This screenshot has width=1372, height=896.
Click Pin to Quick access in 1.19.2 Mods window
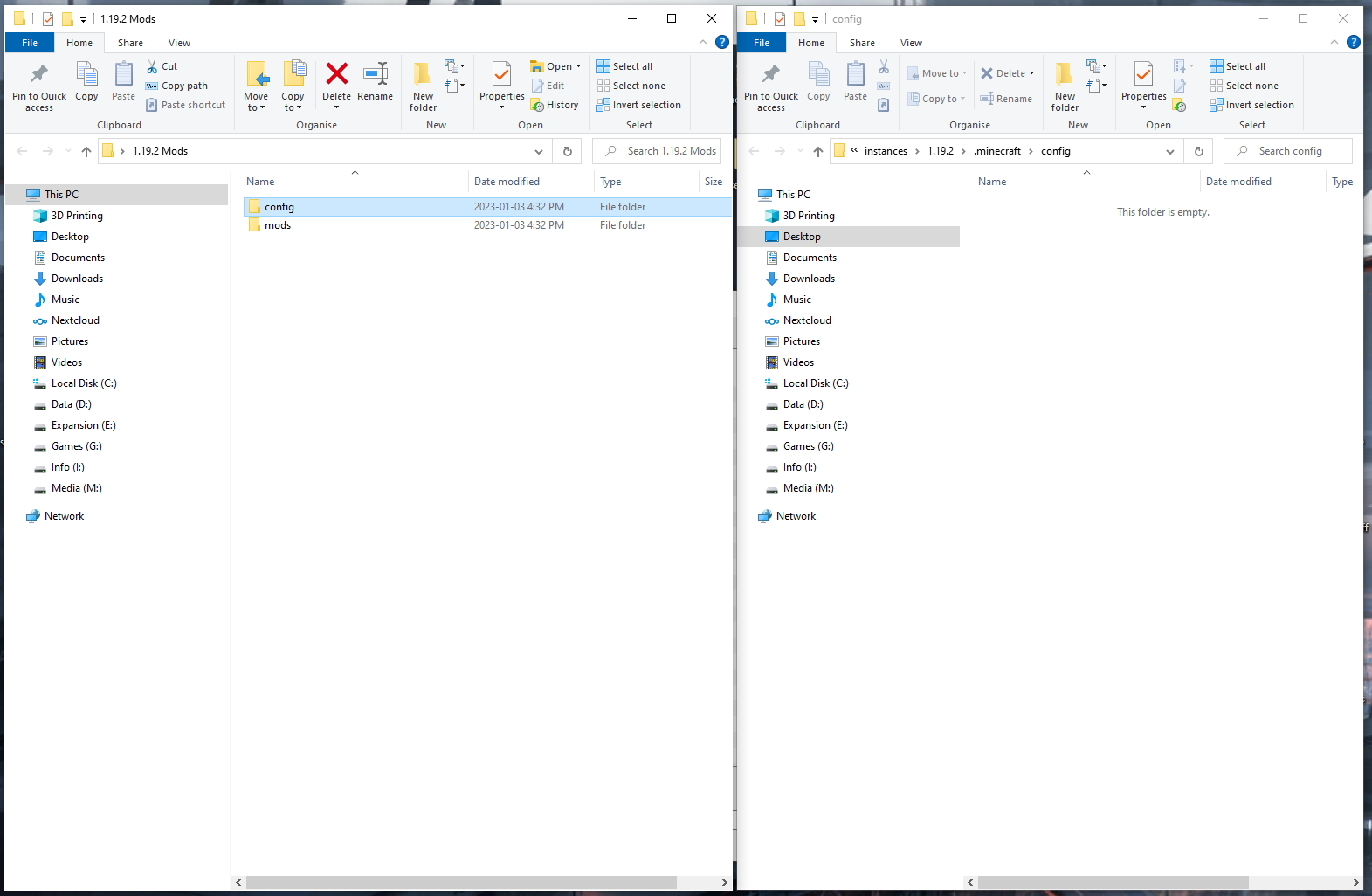tap(39, 87)
